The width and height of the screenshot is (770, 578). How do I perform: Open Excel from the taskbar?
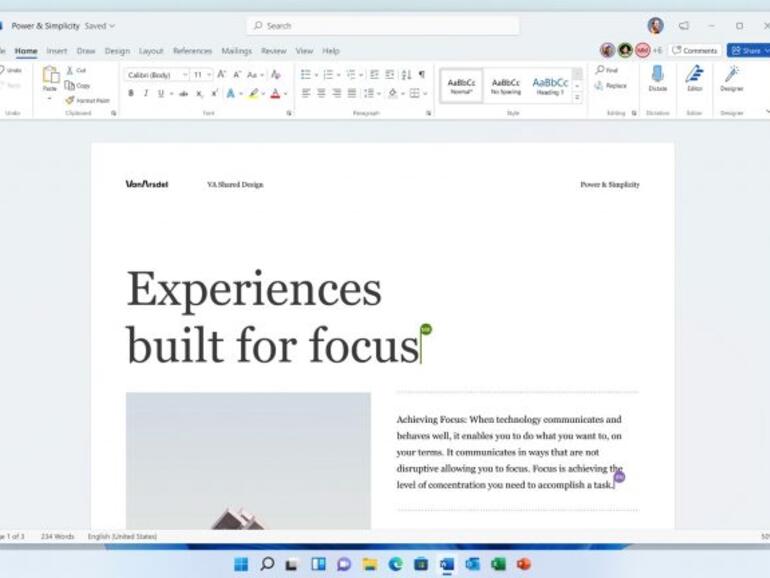[x=498, y=564]
